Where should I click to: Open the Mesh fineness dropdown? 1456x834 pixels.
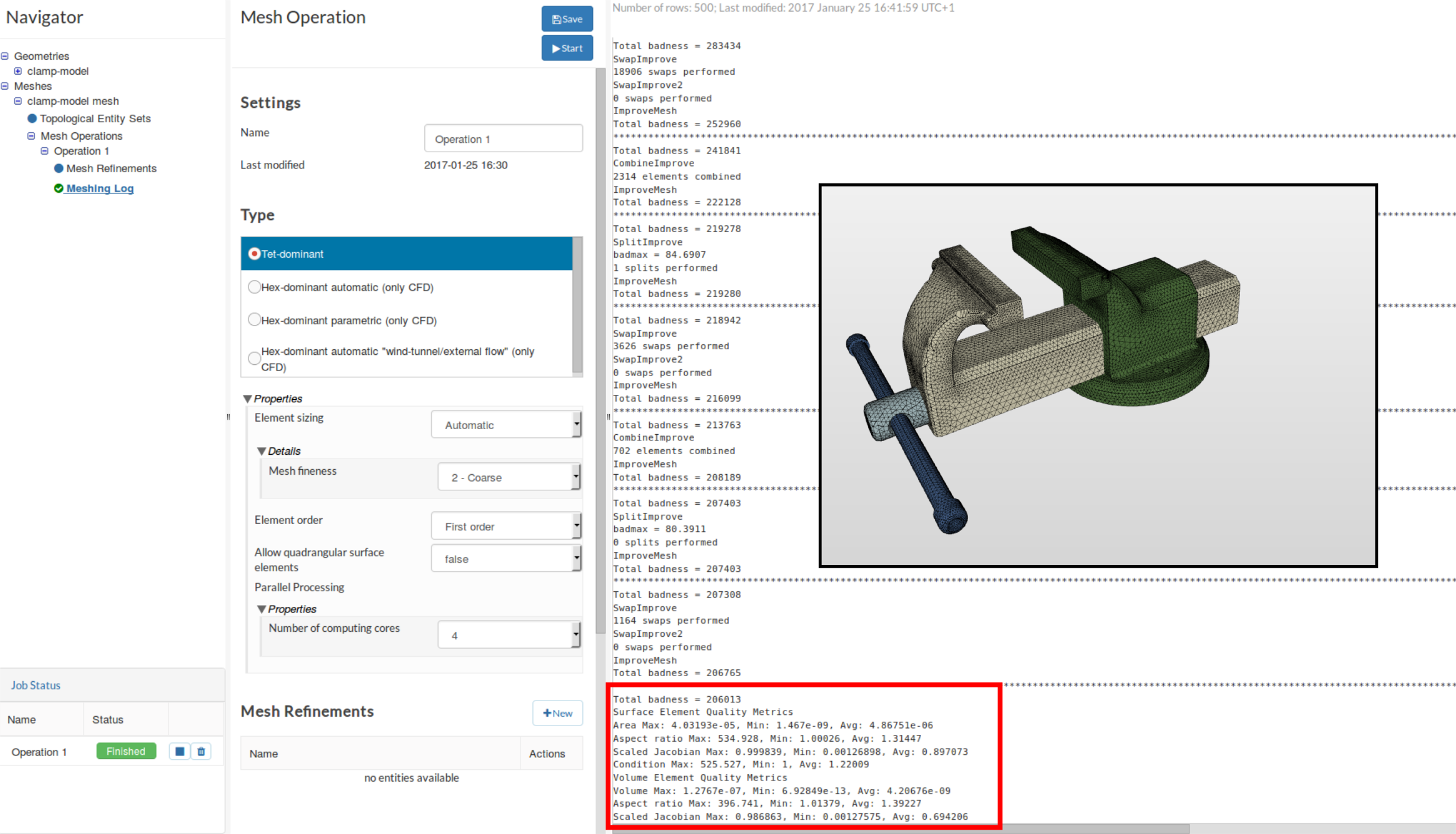coord(509,477)
